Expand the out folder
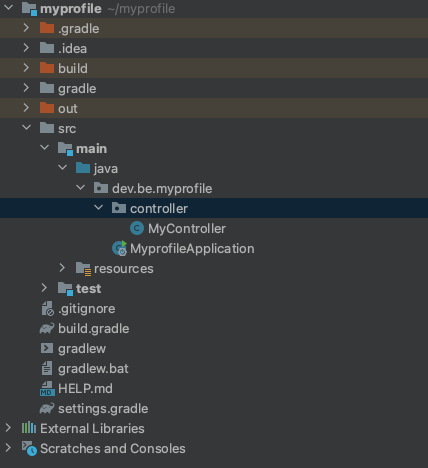Screen dimensions: 428x468 [26, 108]
